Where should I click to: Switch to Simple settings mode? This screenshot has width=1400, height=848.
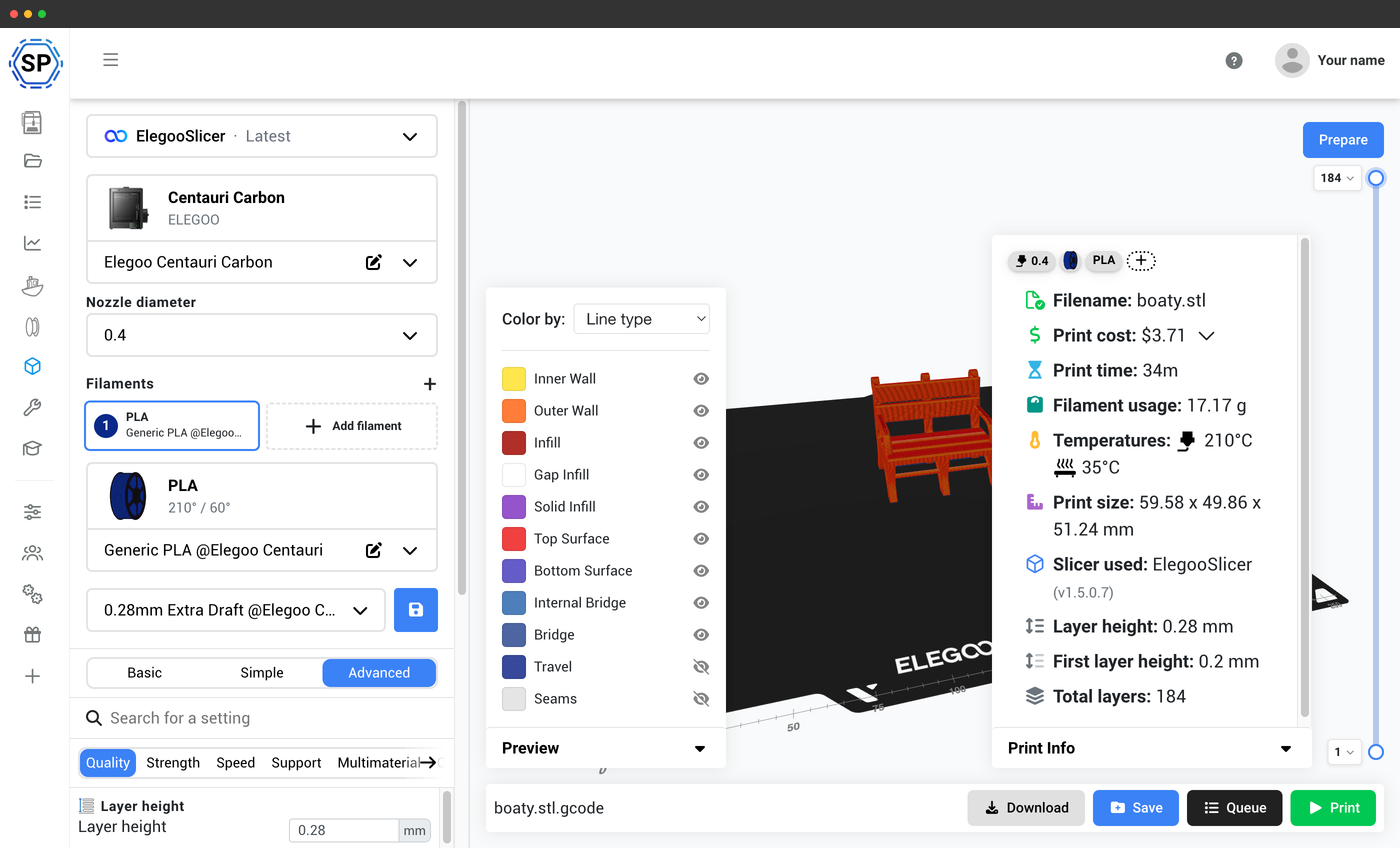(x=262, y=673)
